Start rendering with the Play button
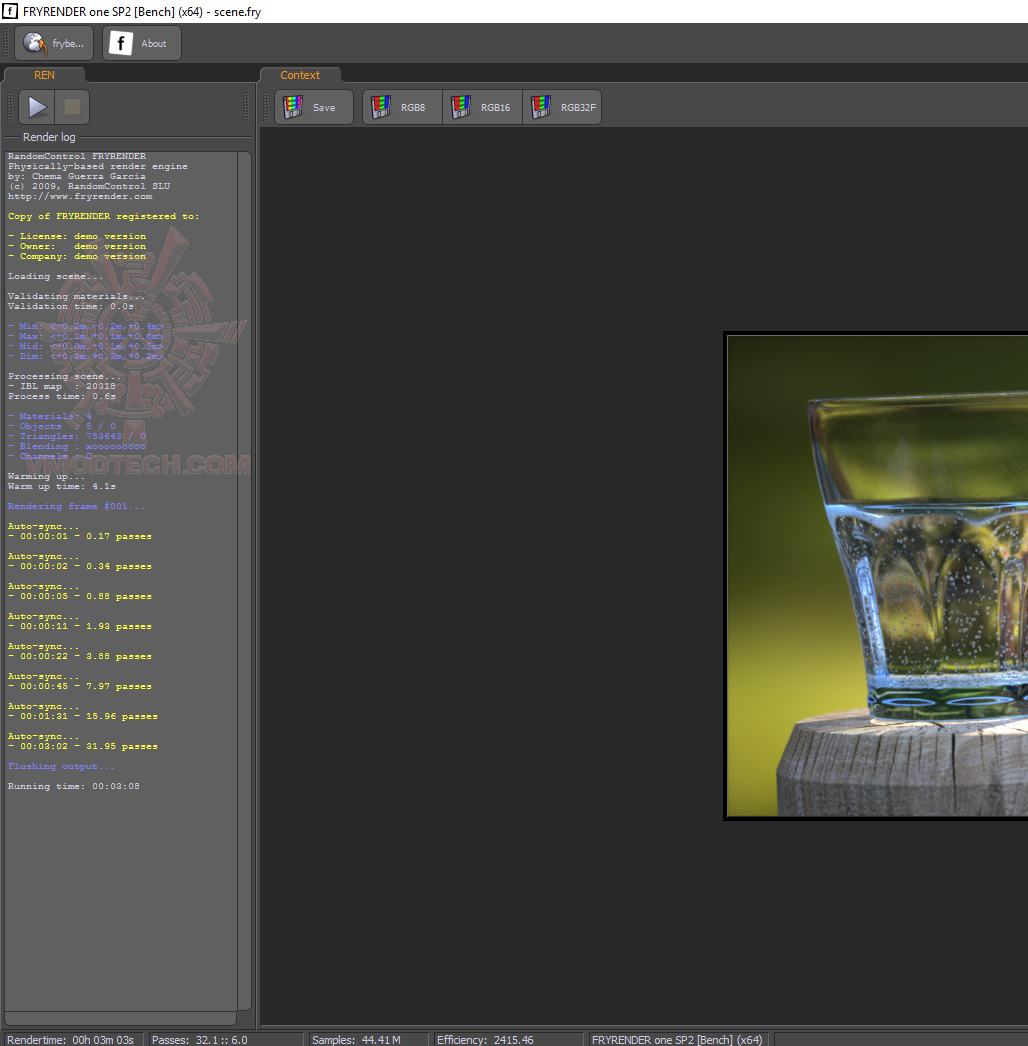The width and height of the screenshot is (1028, 1046). click(37, 107)
